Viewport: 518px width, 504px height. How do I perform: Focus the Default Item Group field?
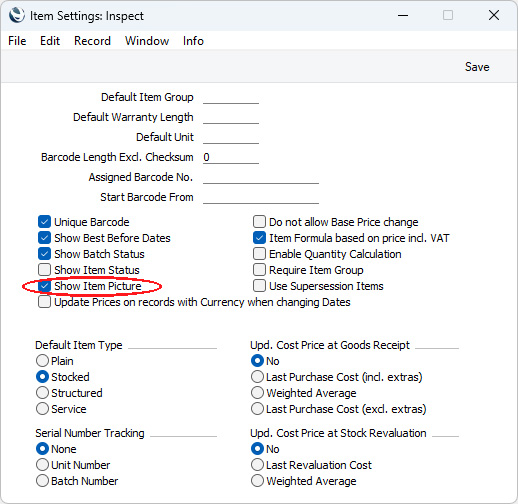tap(231, 98)
